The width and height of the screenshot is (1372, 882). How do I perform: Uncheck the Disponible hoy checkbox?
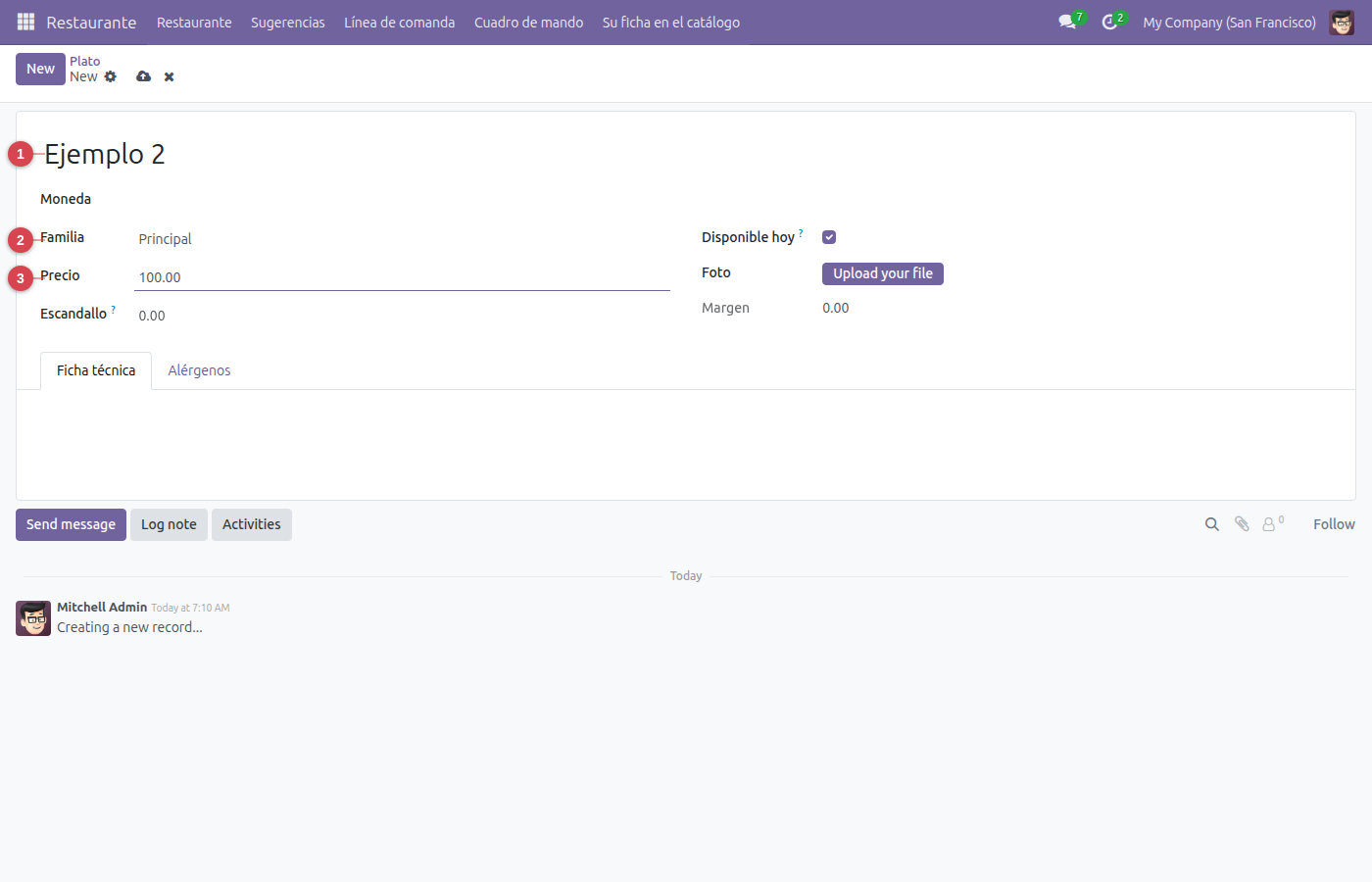[x=829, y=237]
